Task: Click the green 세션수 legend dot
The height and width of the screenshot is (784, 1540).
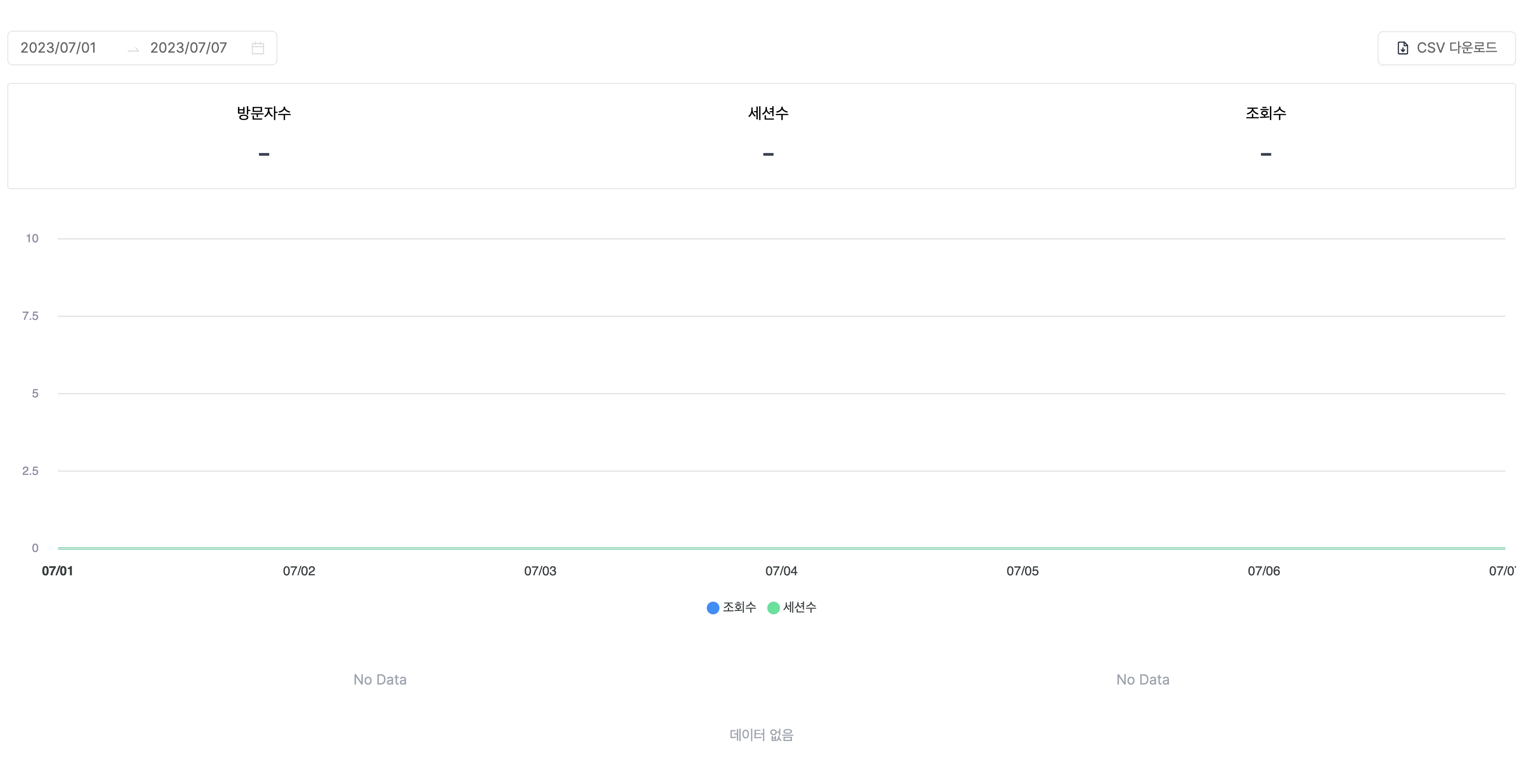Action: (x=773, y=608)
